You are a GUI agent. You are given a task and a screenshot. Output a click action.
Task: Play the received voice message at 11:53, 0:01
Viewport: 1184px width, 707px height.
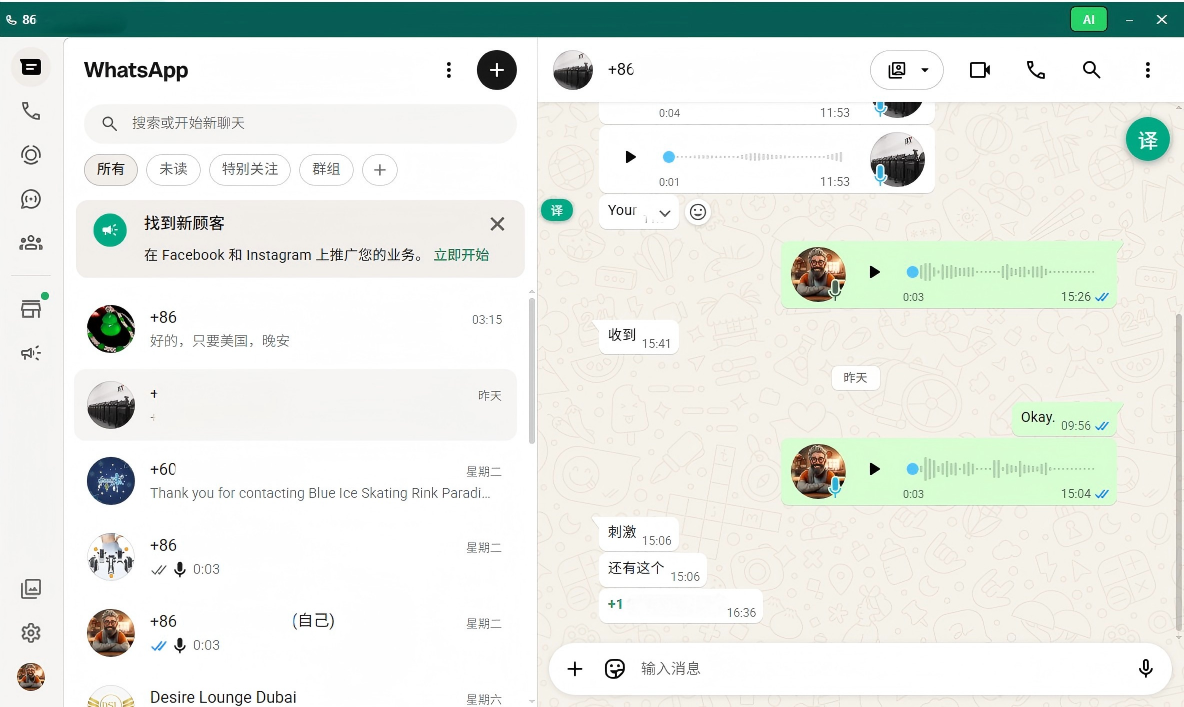(x=631, y=157)
